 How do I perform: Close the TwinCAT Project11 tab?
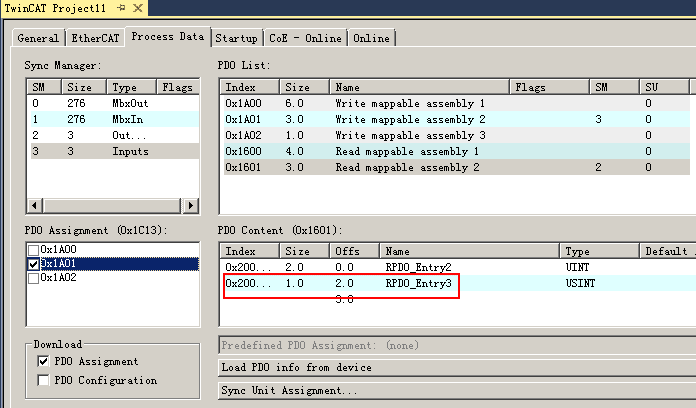coord(137,8)
